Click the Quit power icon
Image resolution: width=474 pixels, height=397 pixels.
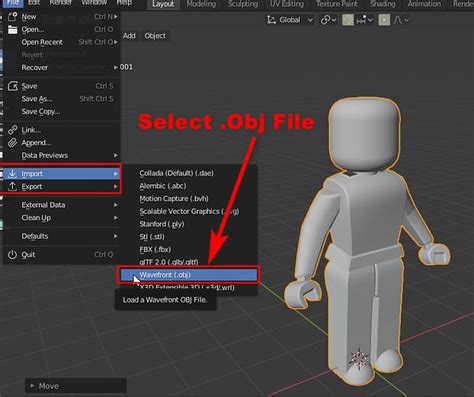coord(12,255)
